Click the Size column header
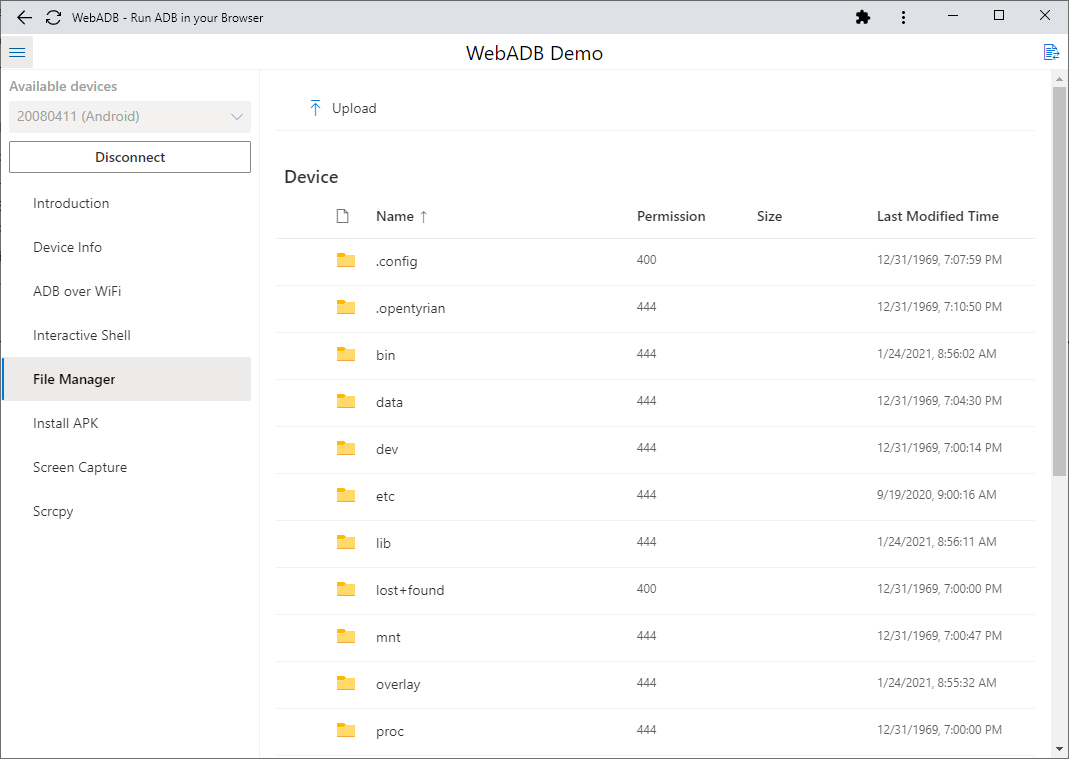This screenshot has width=1069, height=759. click(769, 216)
